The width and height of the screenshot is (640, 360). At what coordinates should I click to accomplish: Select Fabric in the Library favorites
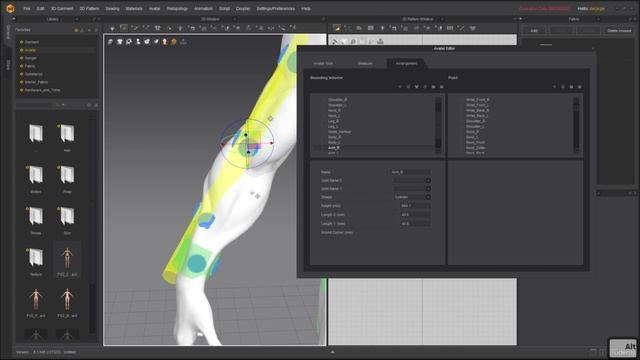(x=30, y=66)
